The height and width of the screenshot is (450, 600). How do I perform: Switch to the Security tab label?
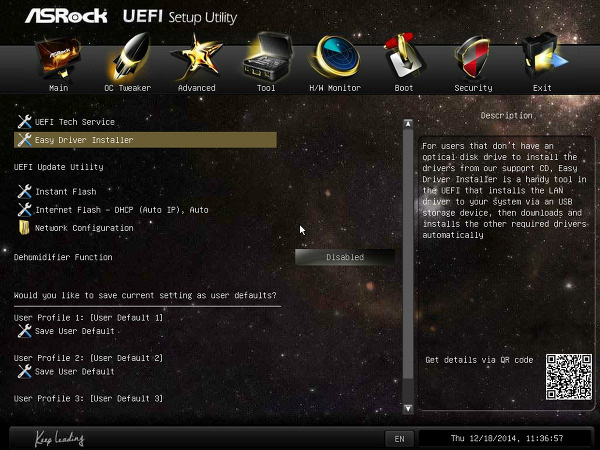pyautogui.click(x=473, y=88)
